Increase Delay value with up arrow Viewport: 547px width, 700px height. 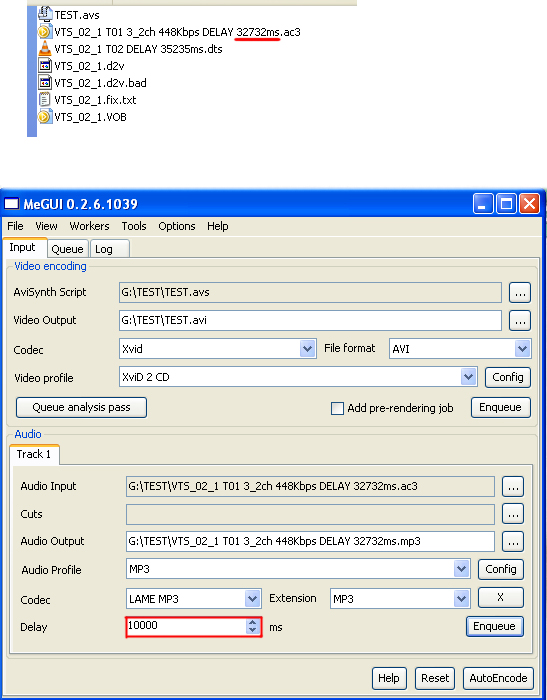[x=253, y=622]
